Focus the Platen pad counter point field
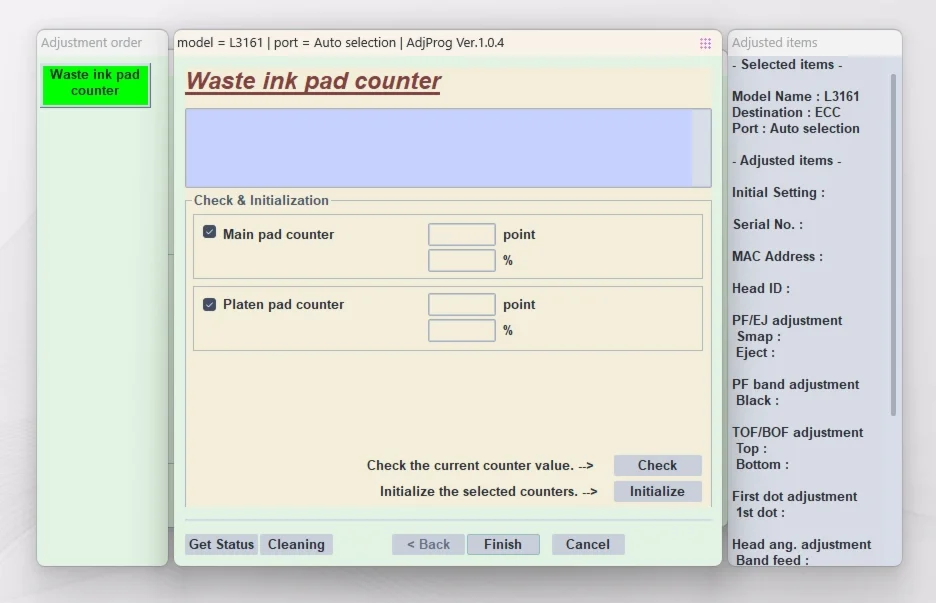The height and width of the screenshot is (603, 936). (x=461, y=305)
